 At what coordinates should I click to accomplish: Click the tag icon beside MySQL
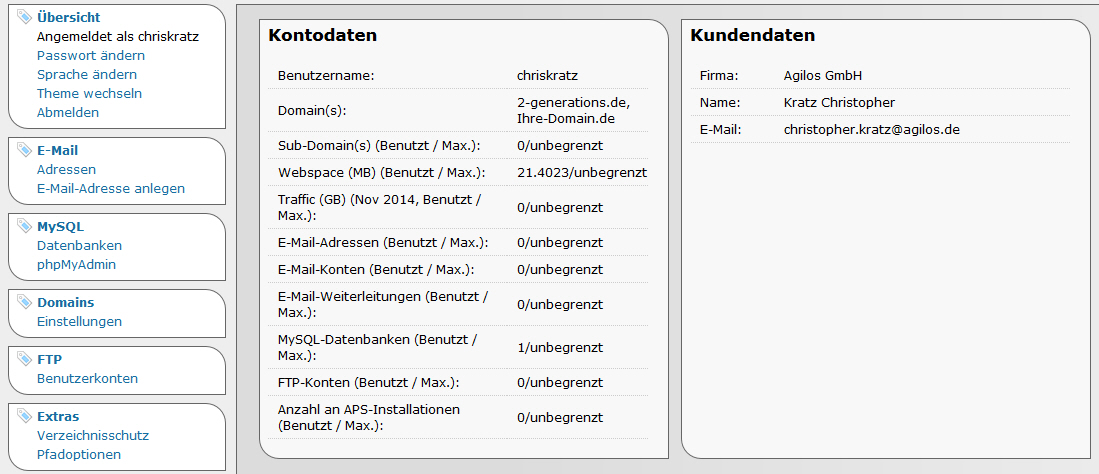tap(25, 226)
